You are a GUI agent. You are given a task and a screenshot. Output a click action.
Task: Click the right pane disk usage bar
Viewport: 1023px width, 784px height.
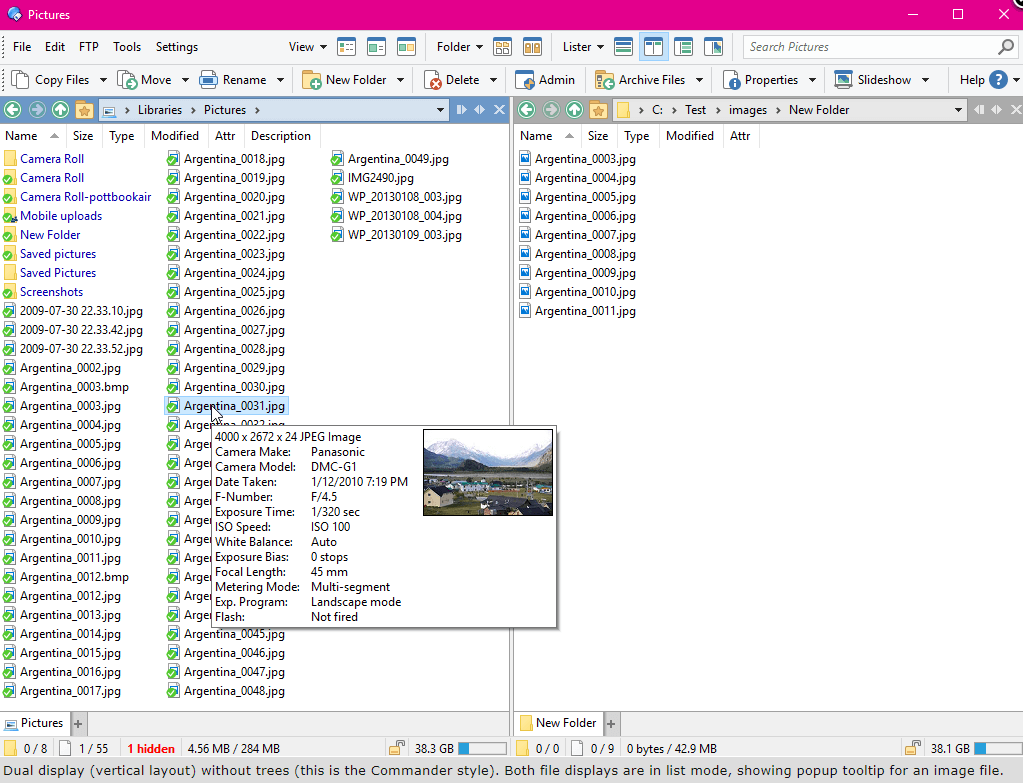click(x=998, y=748)
